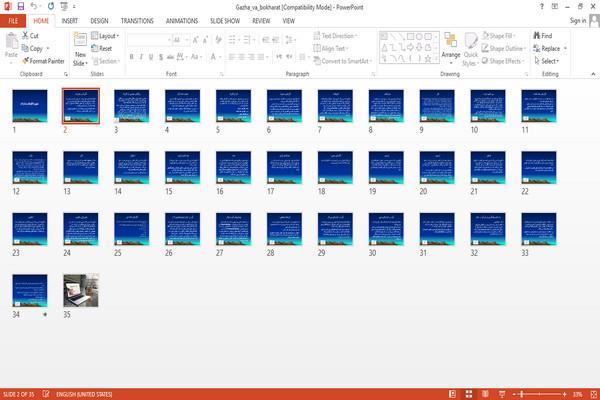Adjust the zoom slider handle
Viewport: 600px width, 400px height.
(x=522, y=394)
